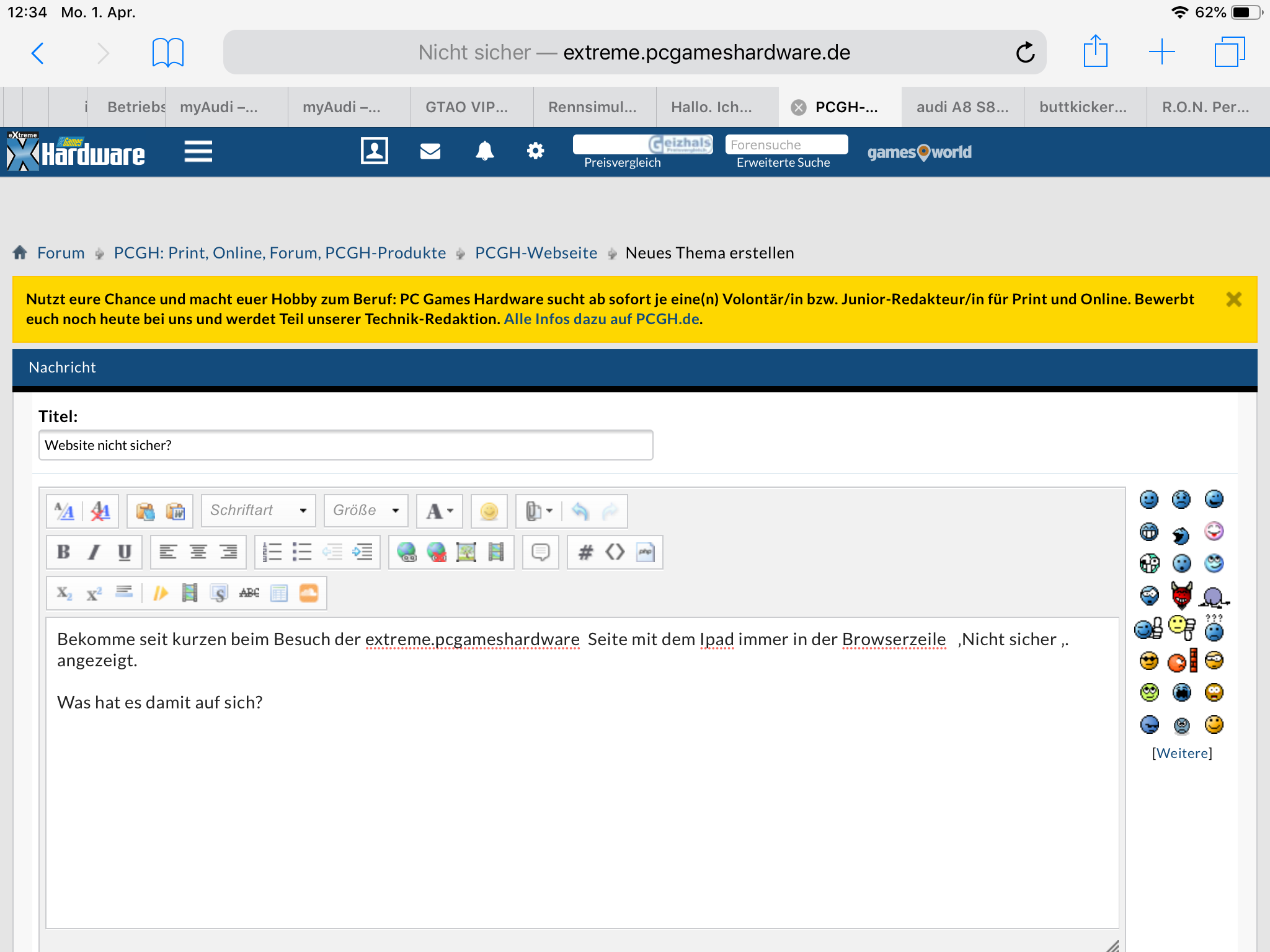Open the user profile icon in forum header

(x=375, y=151)
